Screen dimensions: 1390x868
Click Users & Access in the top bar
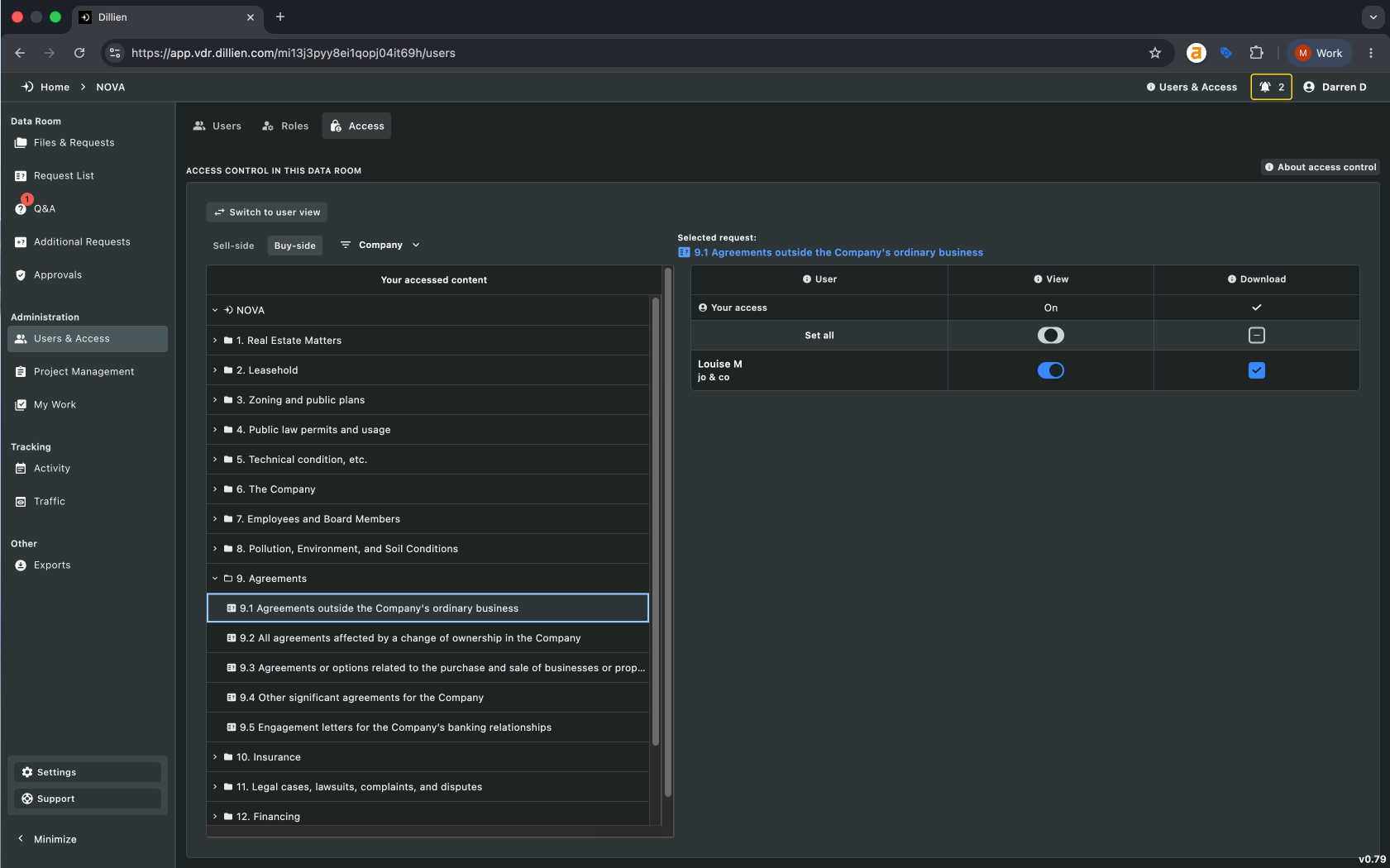click(x=1192, y=87)
